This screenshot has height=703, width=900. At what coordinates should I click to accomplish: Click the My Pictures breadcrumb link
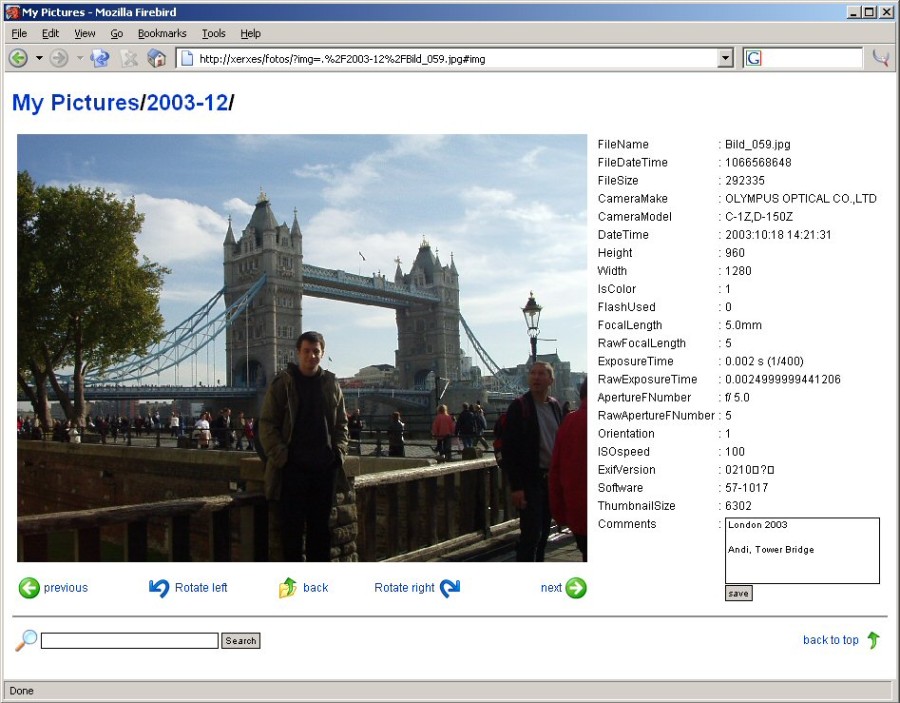tap(75, 103)
